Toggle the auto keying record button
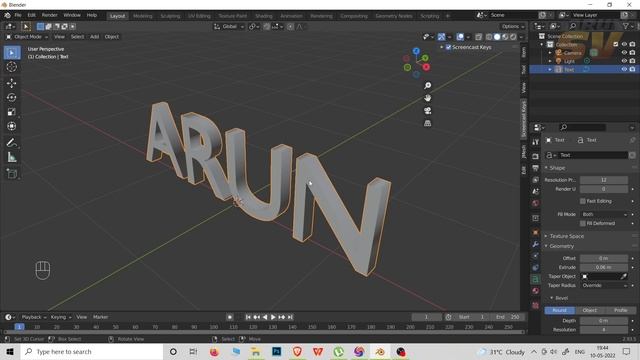This screenshot has width=640, height=360. click(230, 317)
